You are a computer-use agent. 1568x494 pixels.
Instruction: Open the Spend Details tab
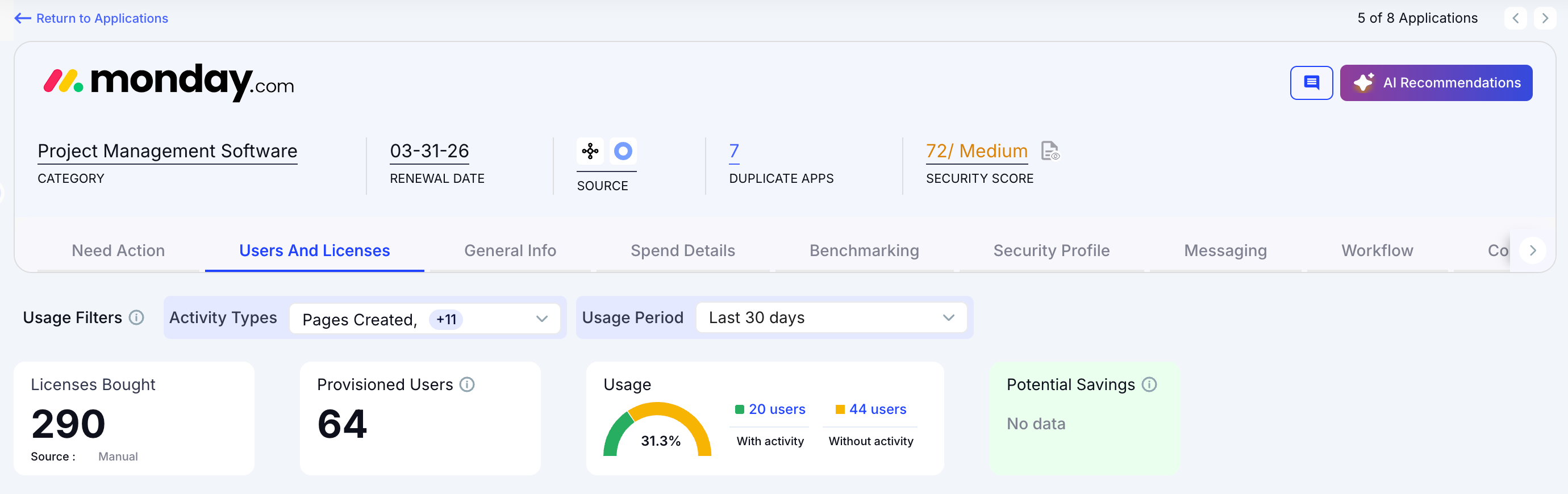(682, 250)
